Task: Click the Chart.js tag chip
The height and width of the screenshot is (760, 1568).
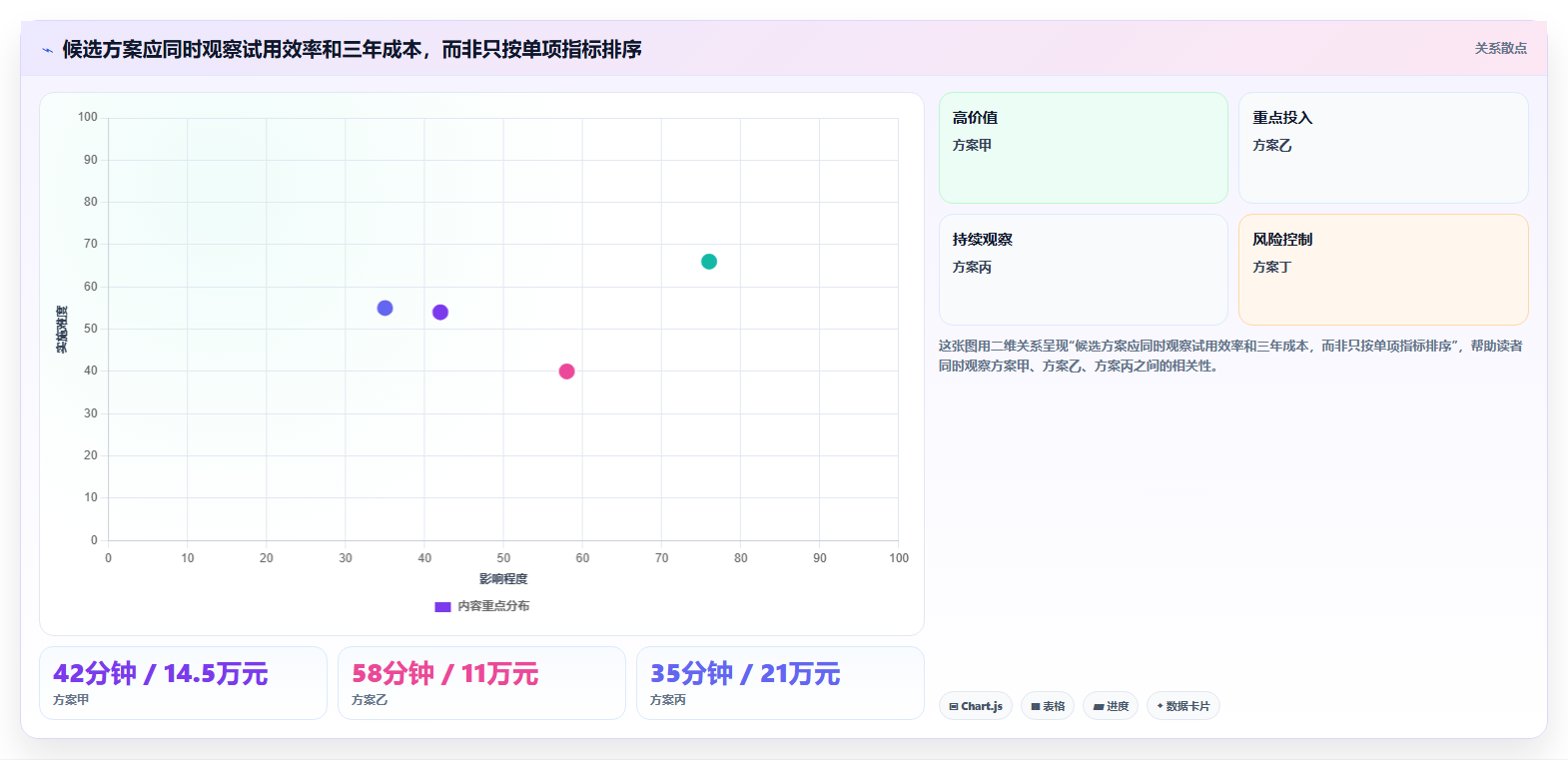Action: (x=976, y=706)
